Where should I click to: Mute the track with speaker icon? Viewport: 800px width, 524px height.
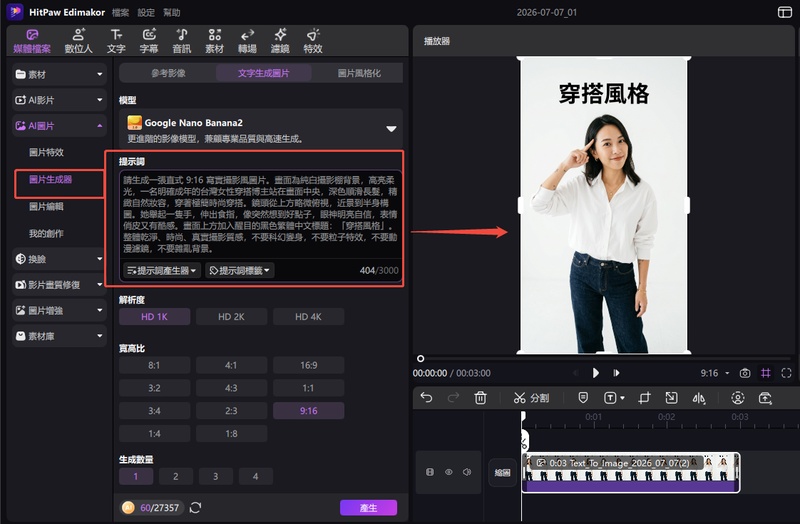tap(467, 472)
